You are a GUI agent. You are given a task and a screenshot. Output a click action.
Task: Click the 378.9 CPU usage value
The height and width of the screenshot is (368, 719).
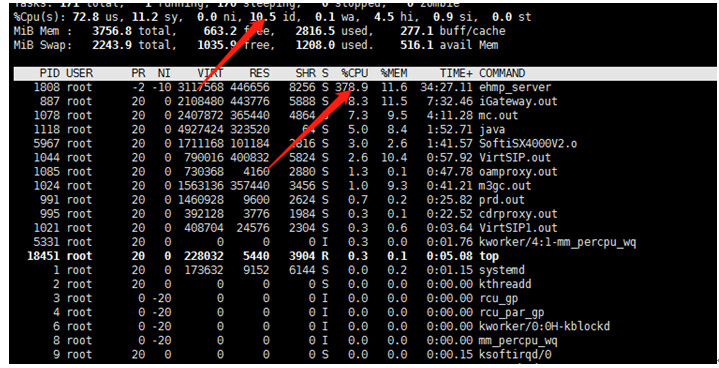[x=351, y=87]
